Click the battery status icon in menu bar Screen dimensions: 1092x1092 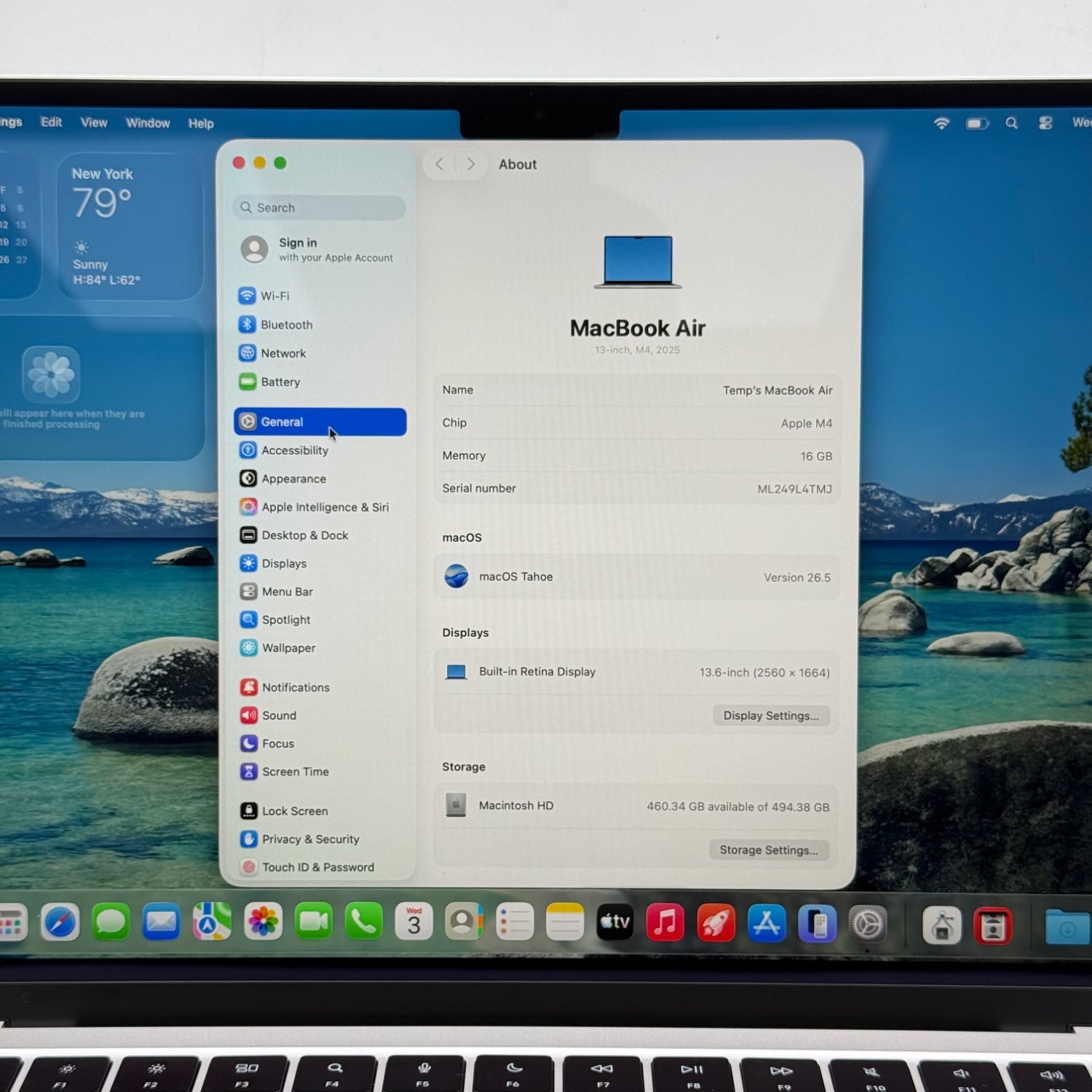(x=977, y=124)
